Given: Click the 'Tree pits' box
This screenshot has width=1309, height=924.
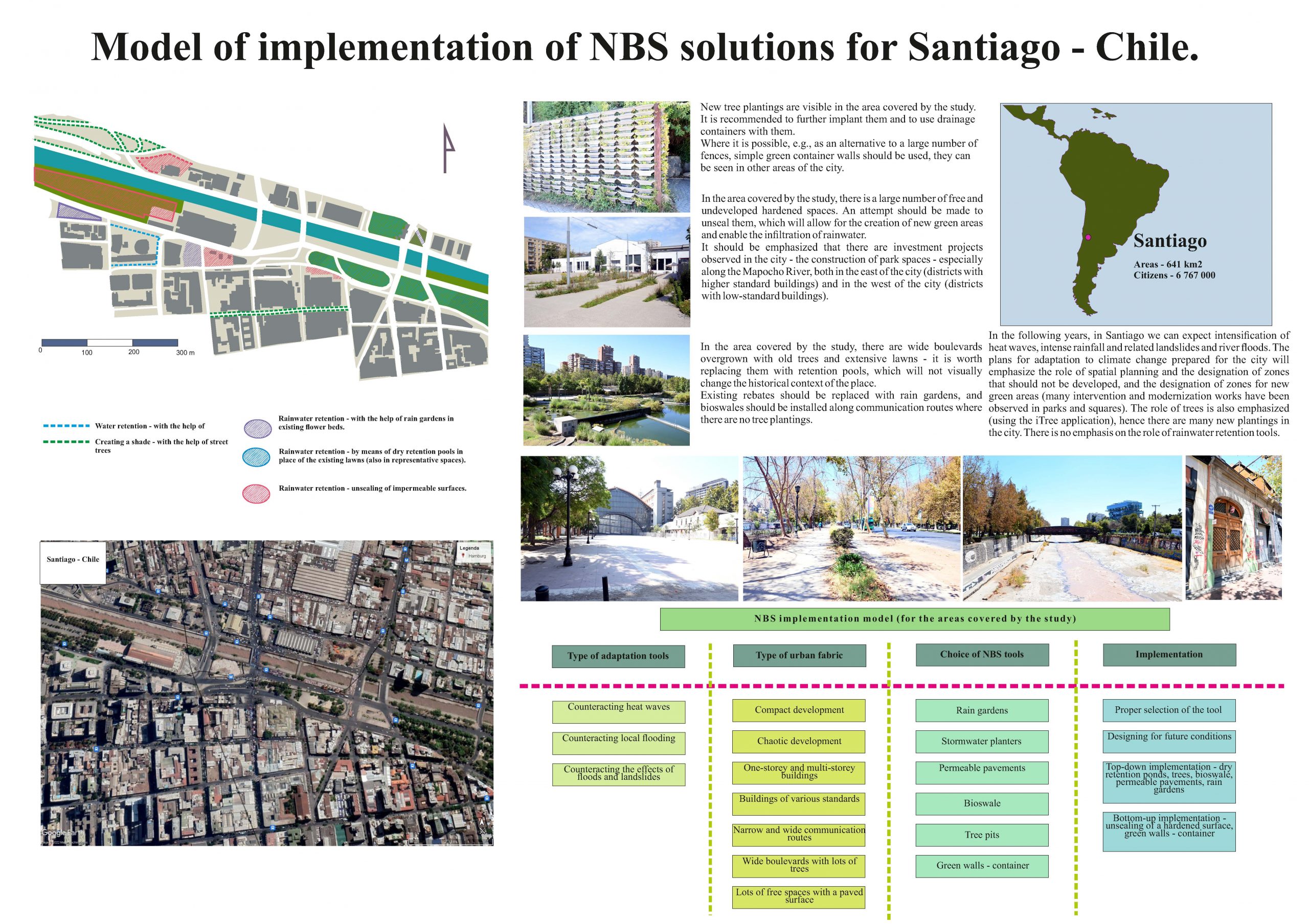Looking at the screenshot, I should click(982, 835).
